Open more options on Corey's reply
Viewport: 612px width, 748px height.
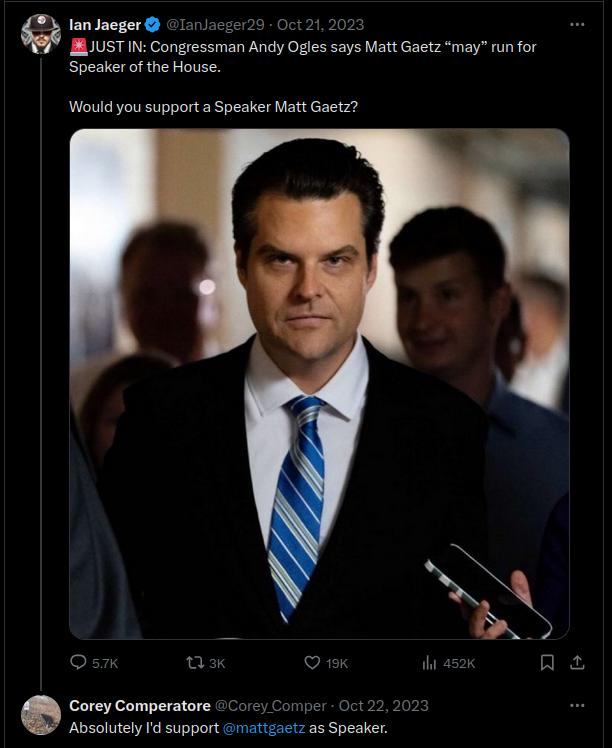pyautogui.click(x=577, y=705)
